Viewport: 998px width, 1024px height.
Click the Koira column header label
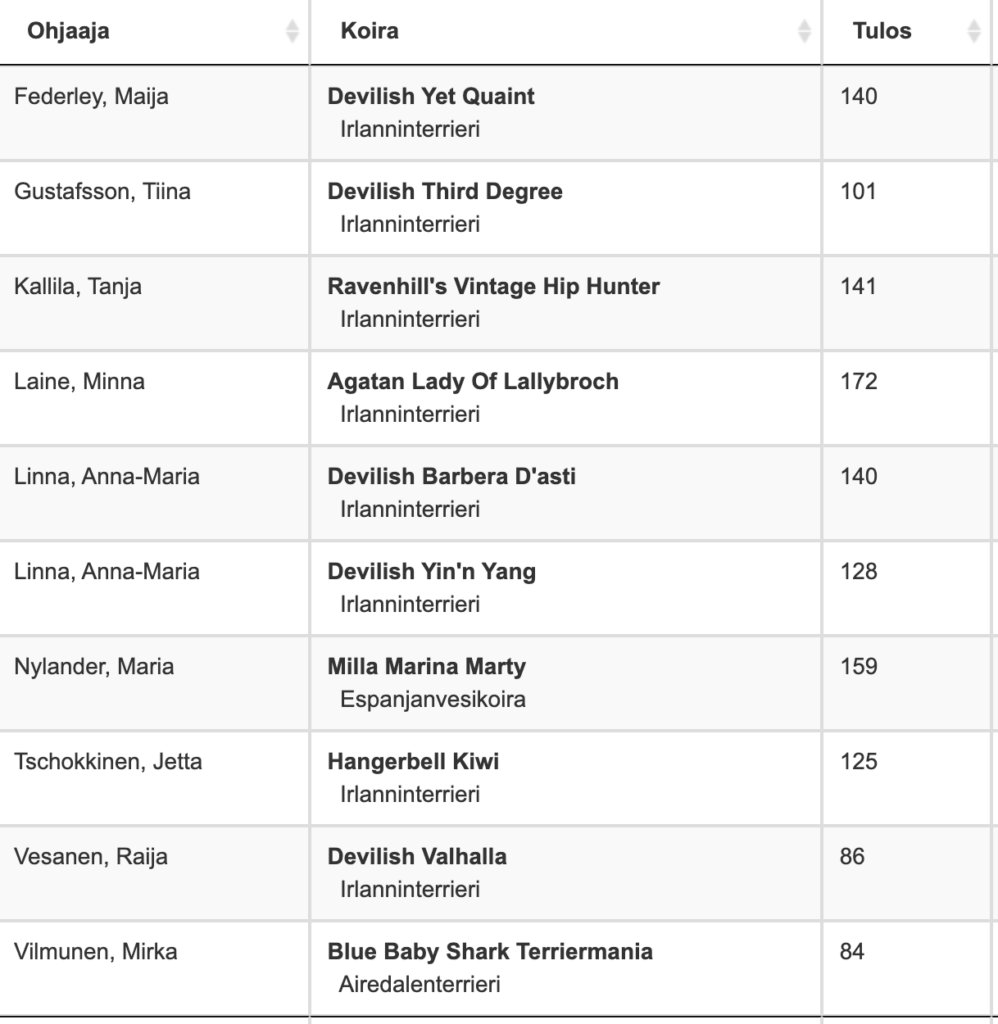tap(369, 31)
